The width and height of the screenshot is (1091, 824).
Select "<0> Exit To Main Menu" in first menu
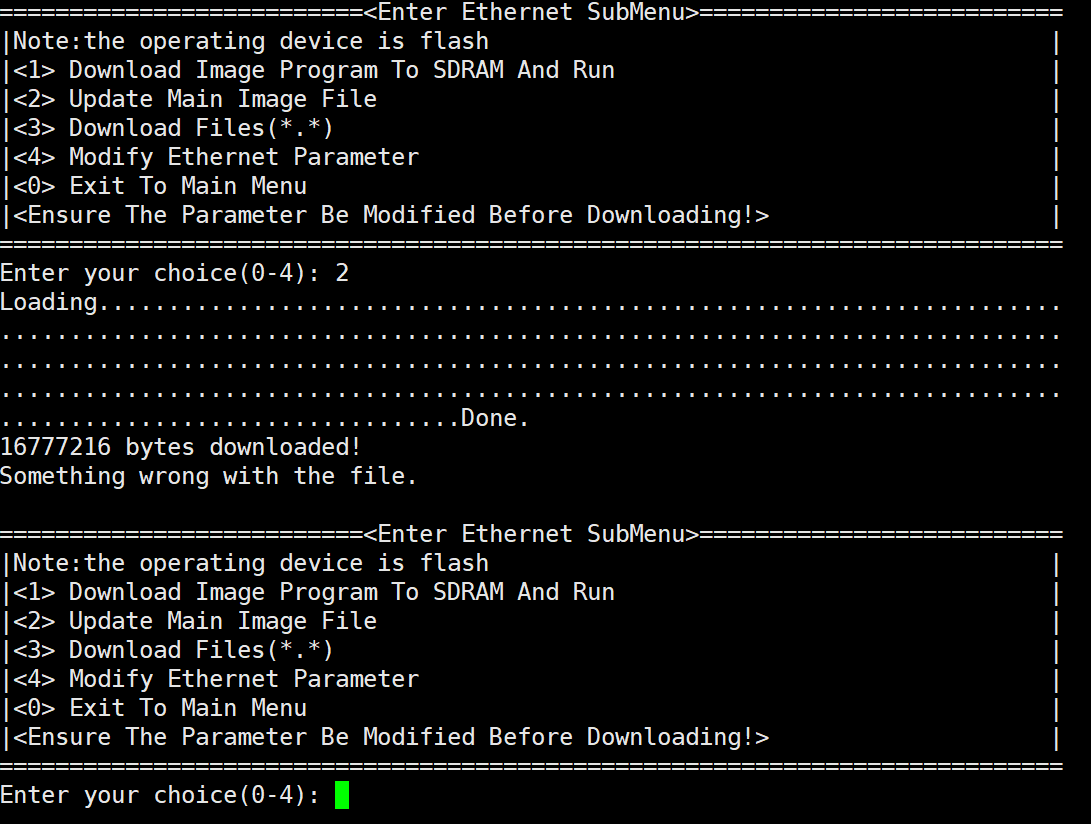coord(159,186)
